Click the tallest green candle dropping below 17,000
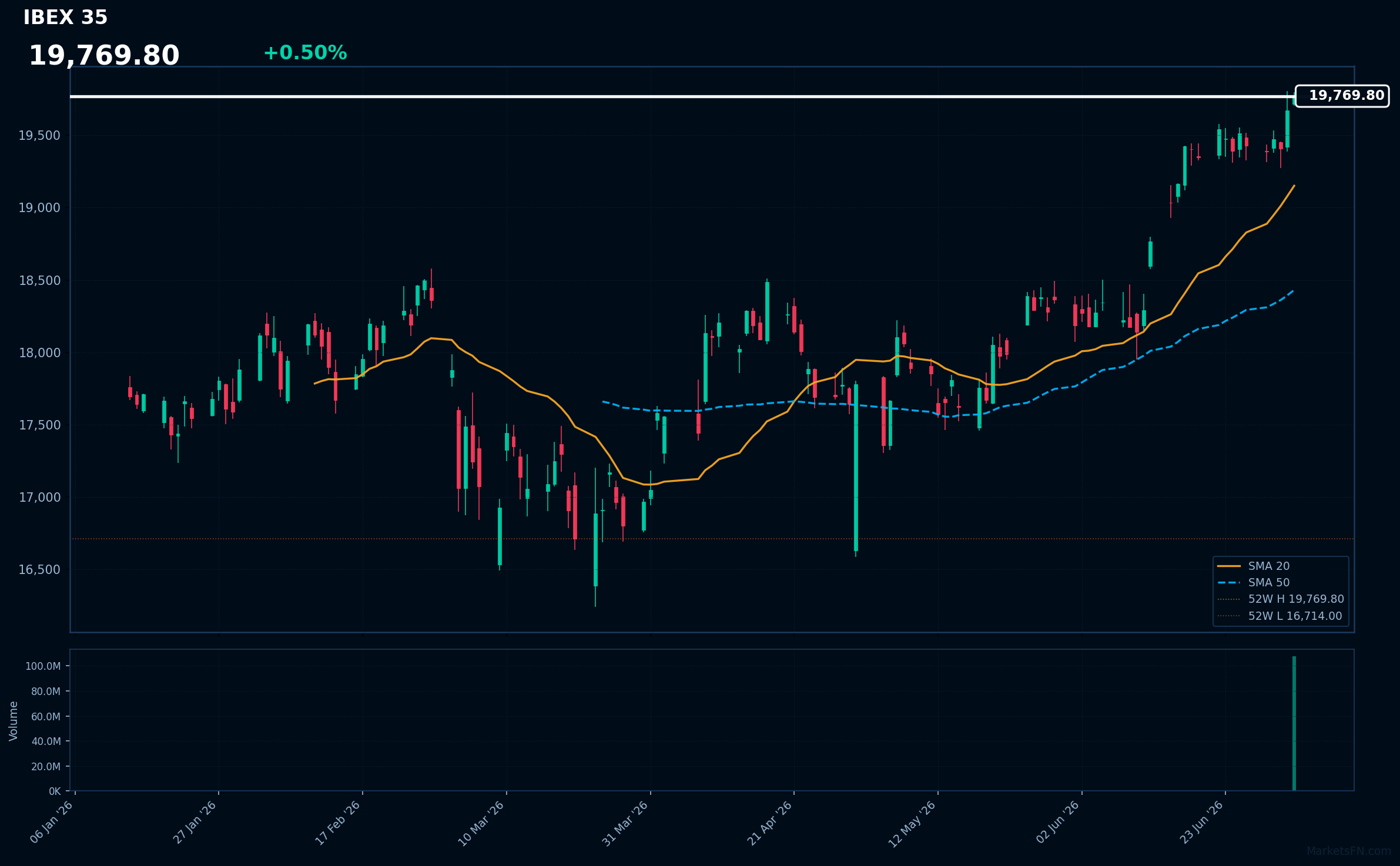This screenshot has height=866, width=1400. tap(856, 468)
